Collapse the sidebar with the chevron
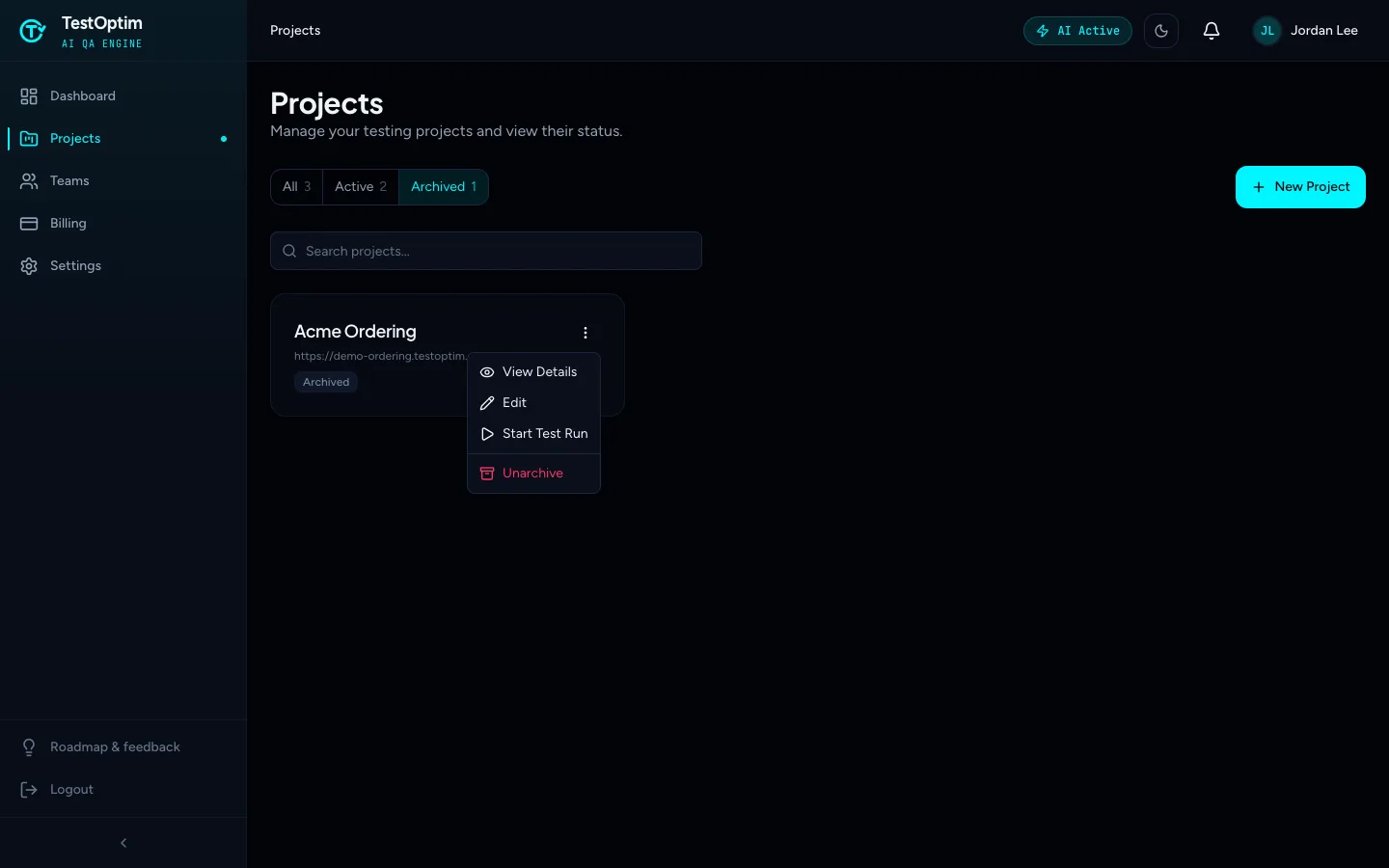Viewport: 1389px width, 868px height. tap(123, 843)
